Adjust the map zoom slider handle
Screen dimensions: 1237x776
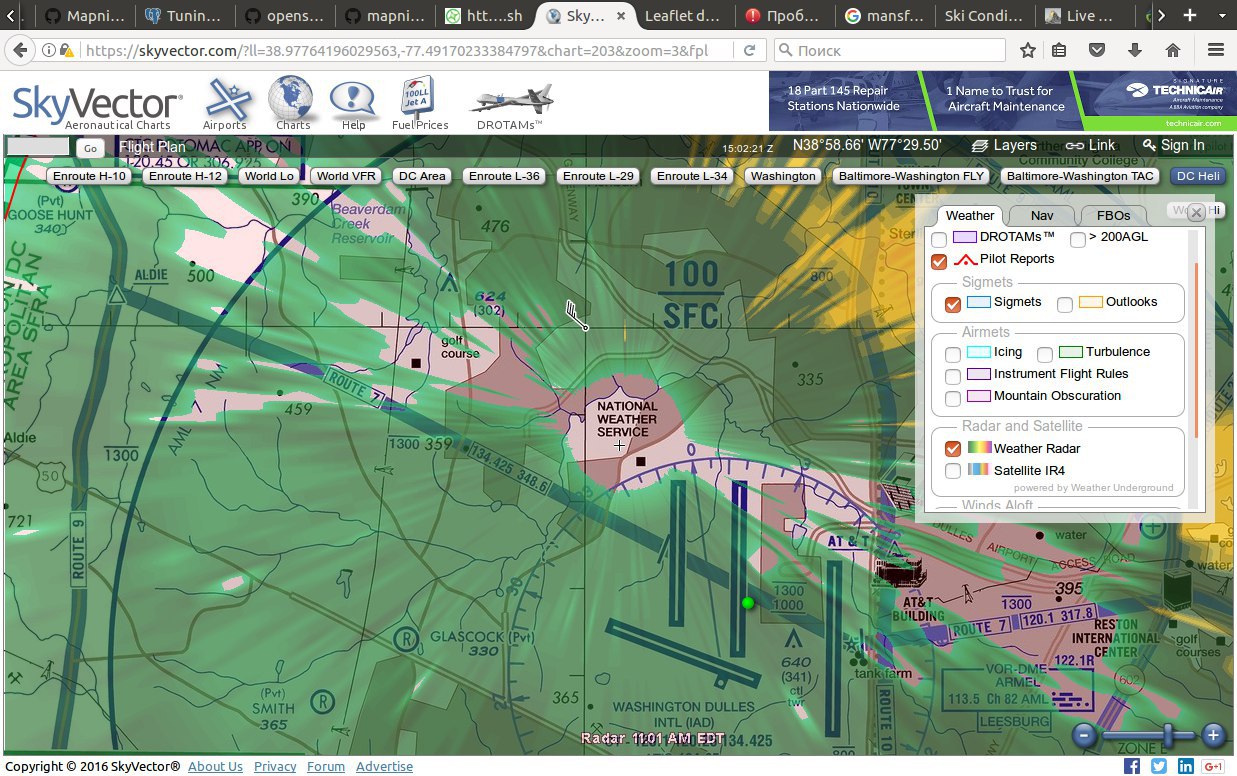point(1168,735)
